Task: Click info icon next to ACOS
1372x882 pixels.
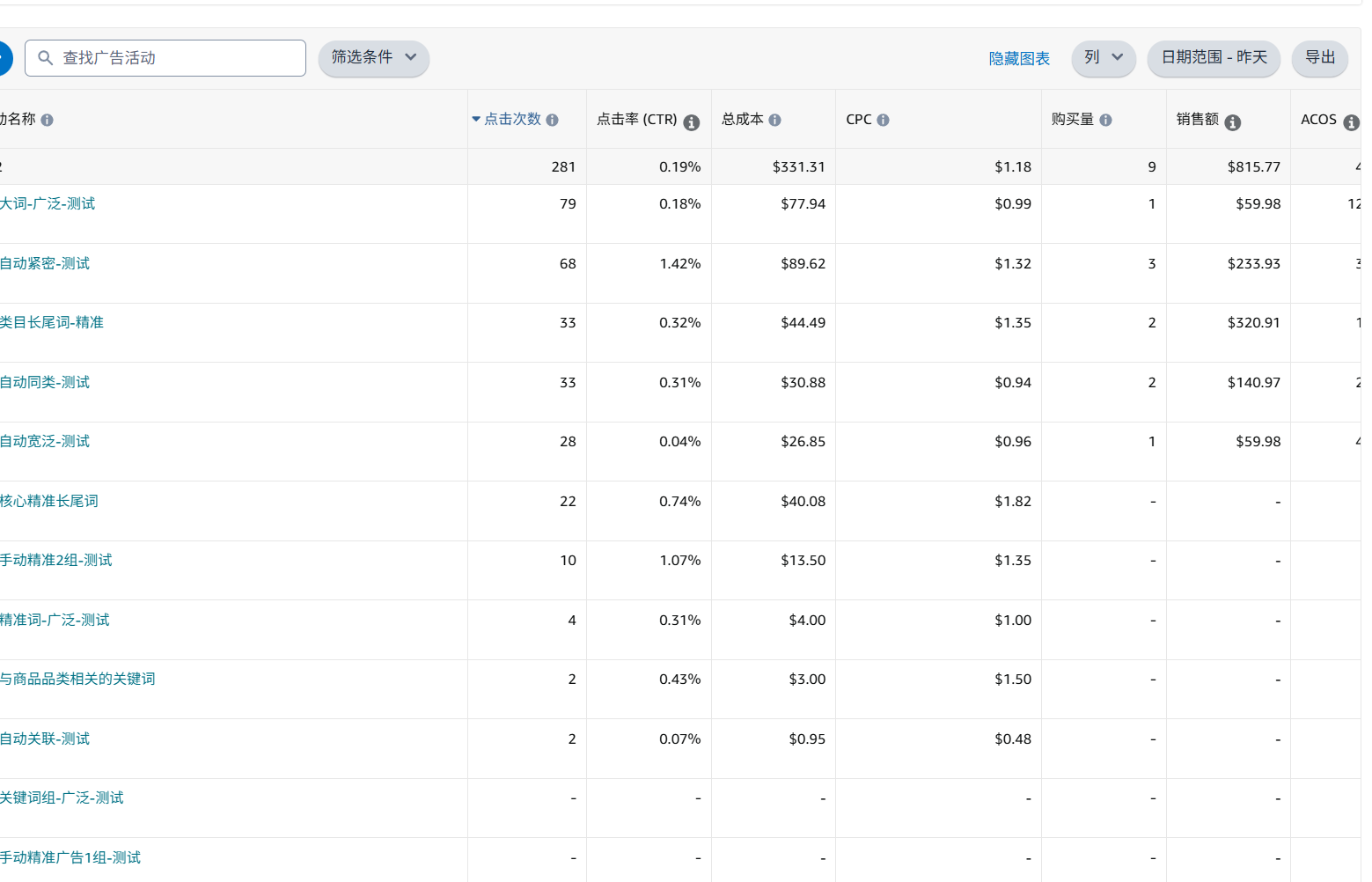Action: click(x=1351, y=122)
